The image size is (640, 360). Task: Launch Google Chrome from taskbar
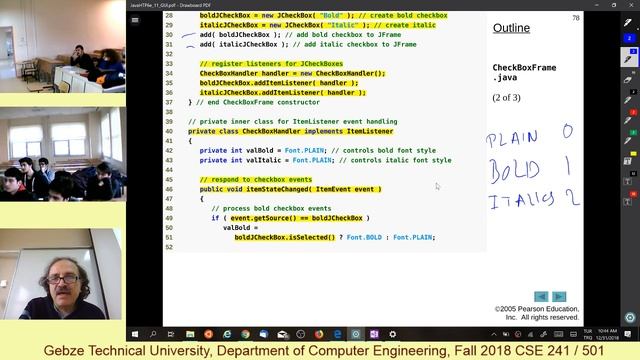245,334
